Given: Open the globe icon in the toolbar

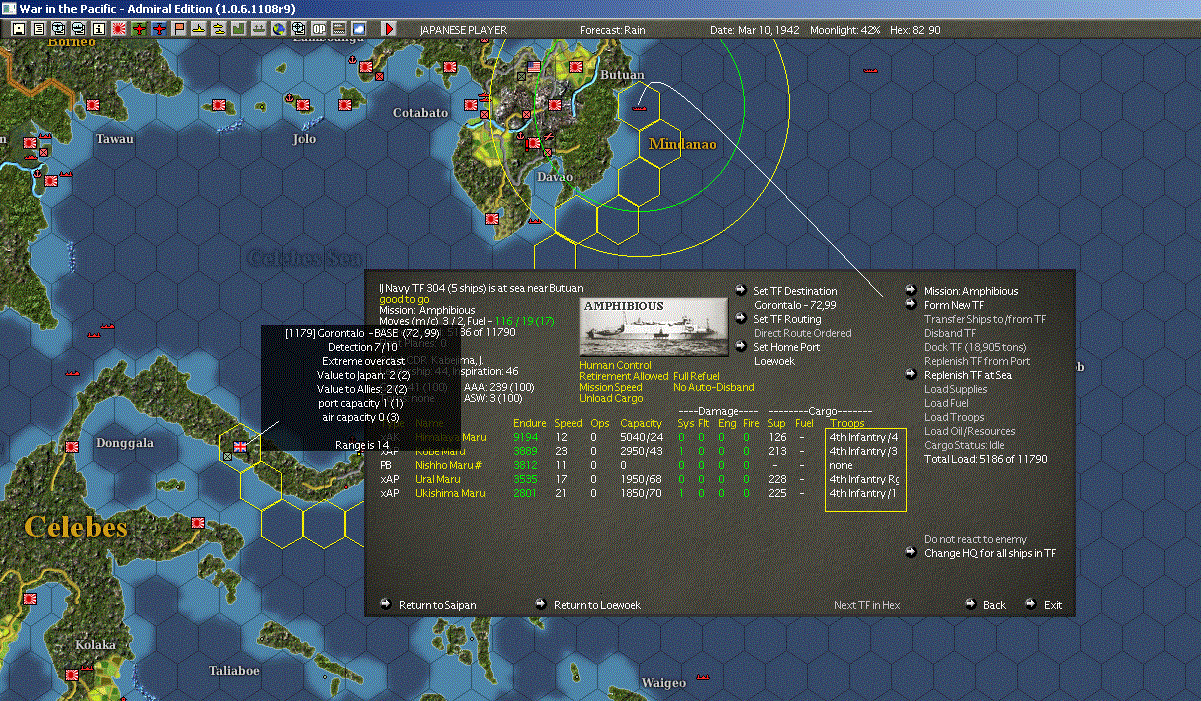Looking at the screenshot, I should click(278, 29).
